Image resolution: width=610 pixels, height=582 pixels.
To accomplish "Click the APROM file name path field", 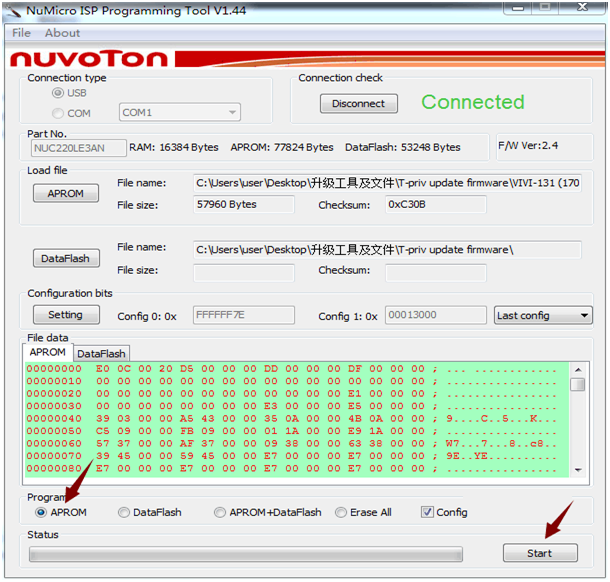I will pyautogui.click(x=387, y=183).
